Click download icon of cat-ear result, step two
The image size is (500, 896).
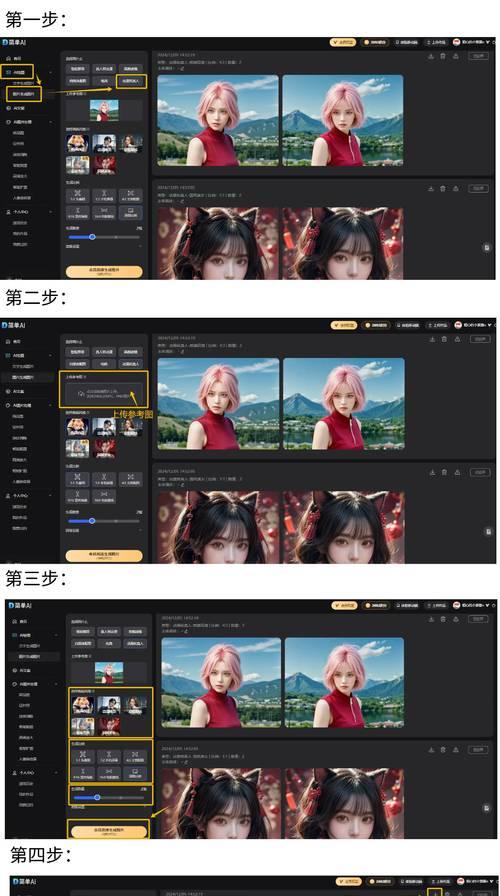click(432, 473)
